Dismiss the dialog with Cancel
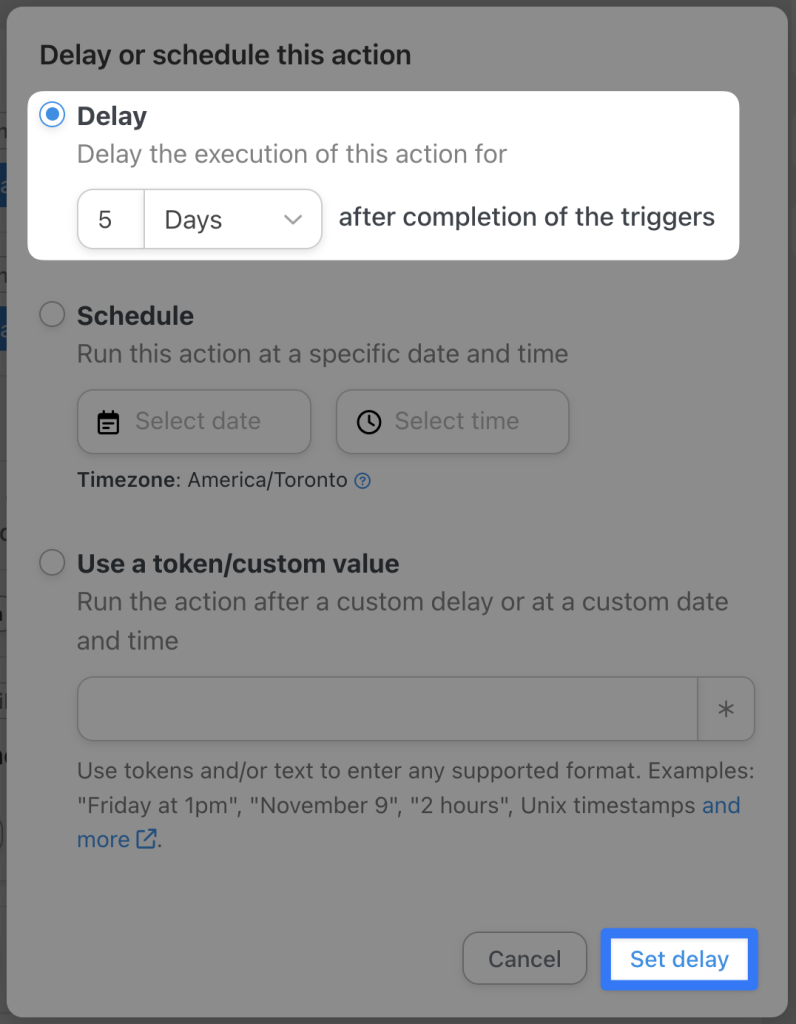Screen dimensions: 796x1024 (x=524, y=958)
